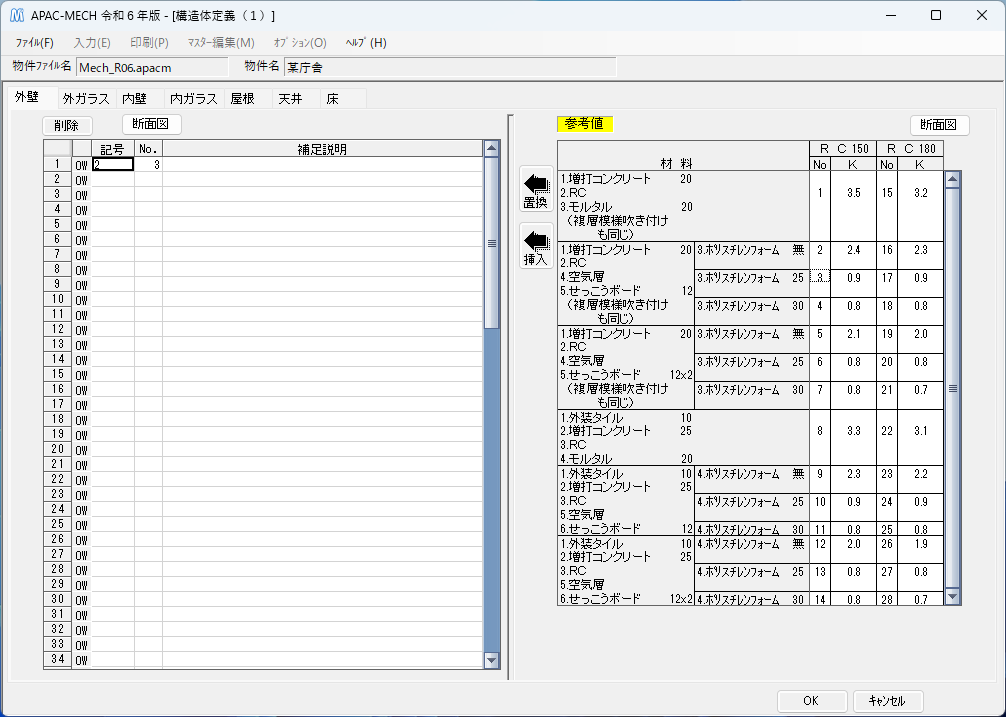
Task: Click the APAC-MECH app icon in title bar
Action: point(17,15)
